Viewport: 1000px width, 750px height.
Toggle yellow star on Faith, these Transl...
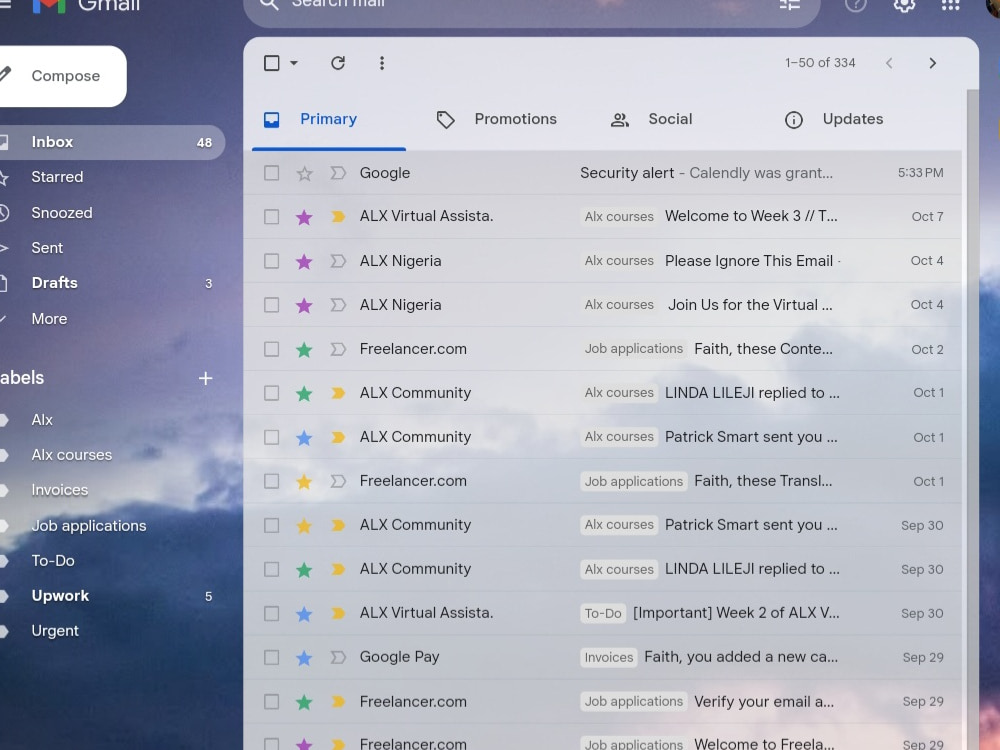[x=304, y=481]
